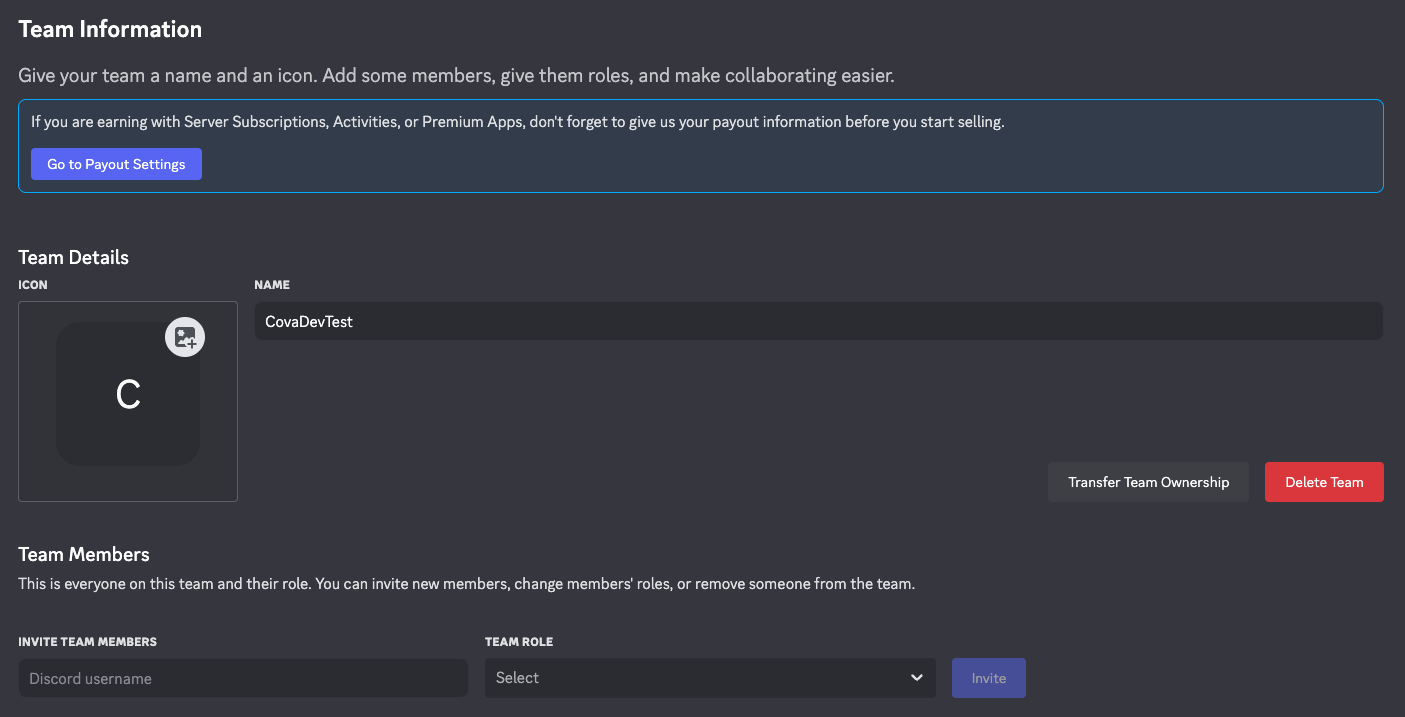The image size is (1405, 717).
Task: Click the NAME field label
Action: (272, 285)
